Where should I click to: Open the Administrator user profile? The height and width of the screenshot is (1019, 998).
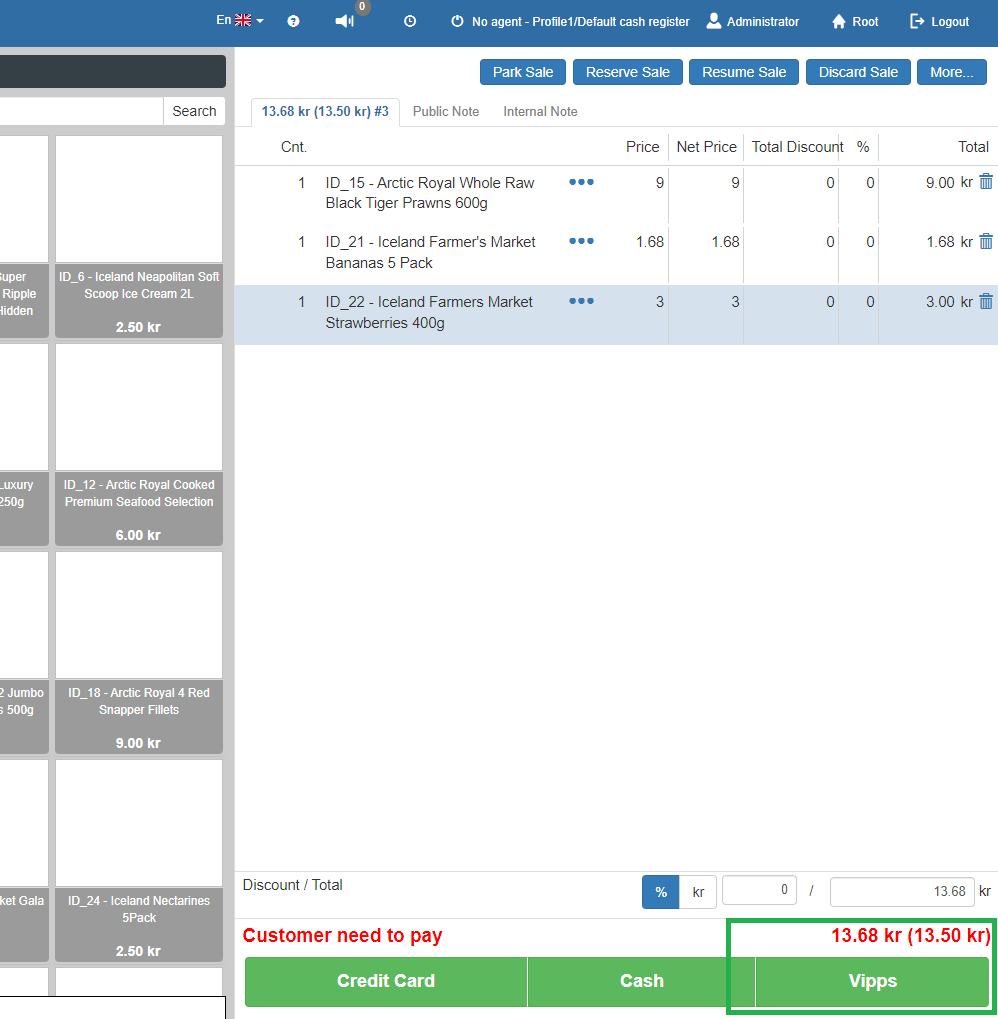(x=753, y=21)
